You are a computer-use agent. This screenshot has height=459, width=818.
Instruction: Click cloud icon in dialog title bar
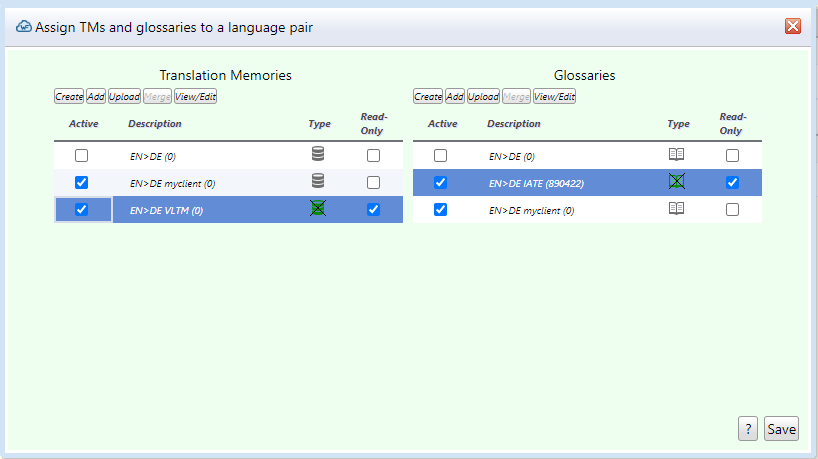[24, 27]
